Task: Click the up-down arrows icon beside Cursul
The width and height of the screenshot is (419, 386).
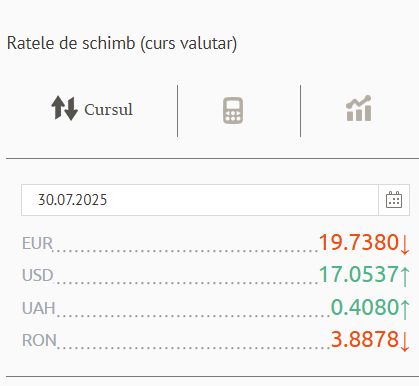Action: pos(64,108)
